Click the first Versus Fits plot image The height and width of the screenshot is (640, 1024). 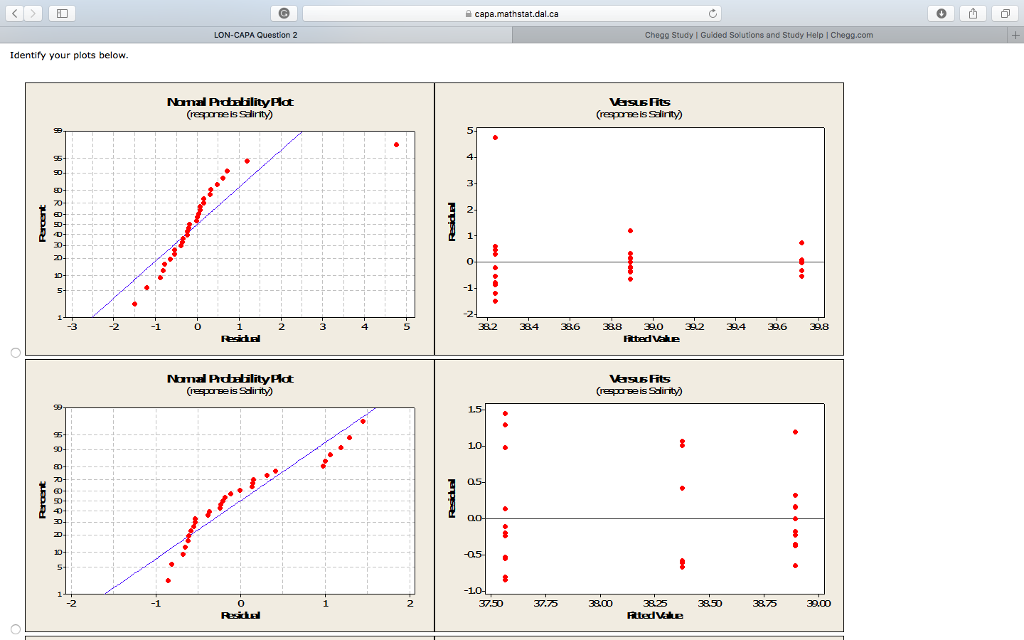click(640, 218)
